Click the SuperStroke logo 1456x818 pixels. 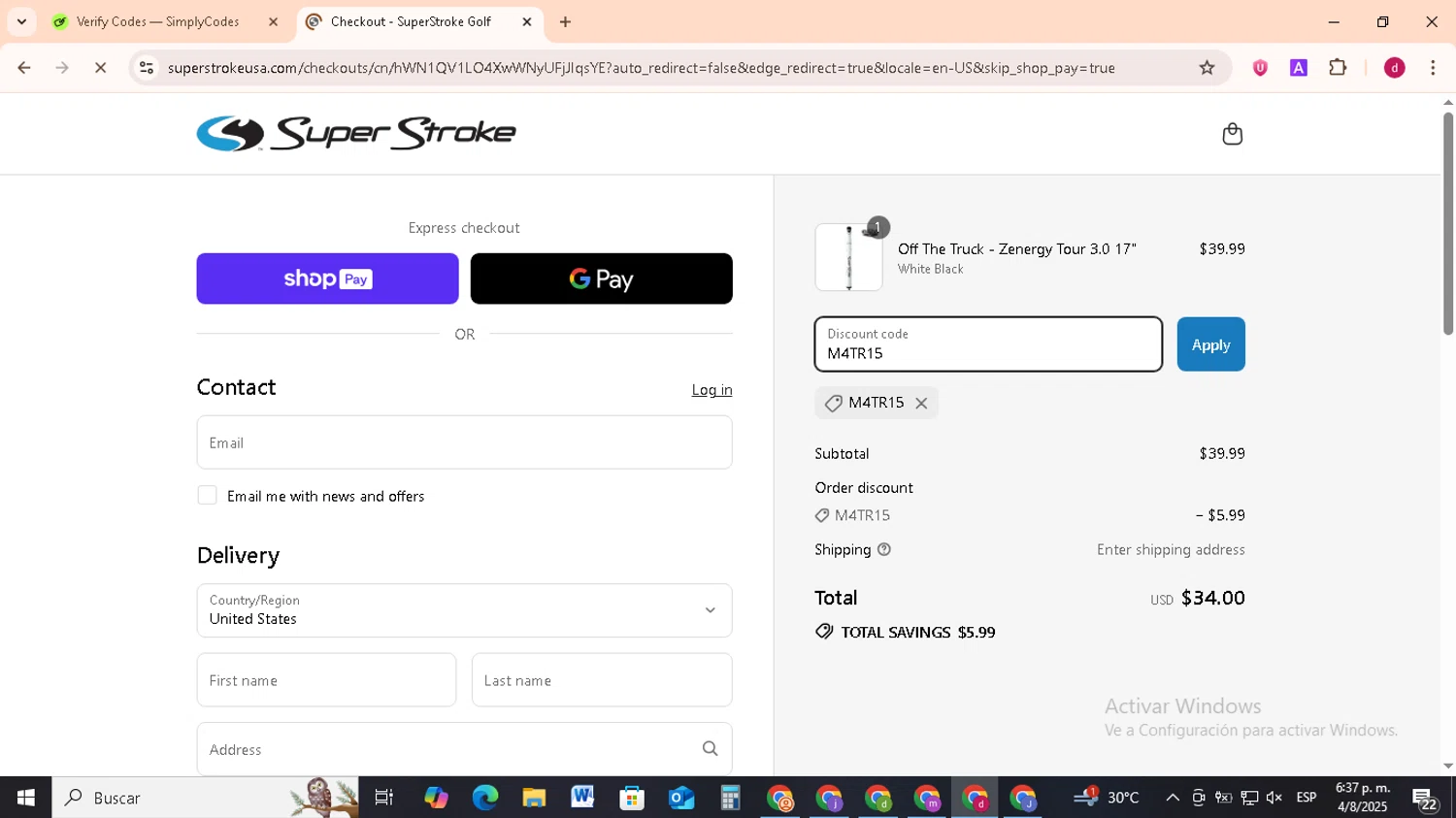(356, 134)
